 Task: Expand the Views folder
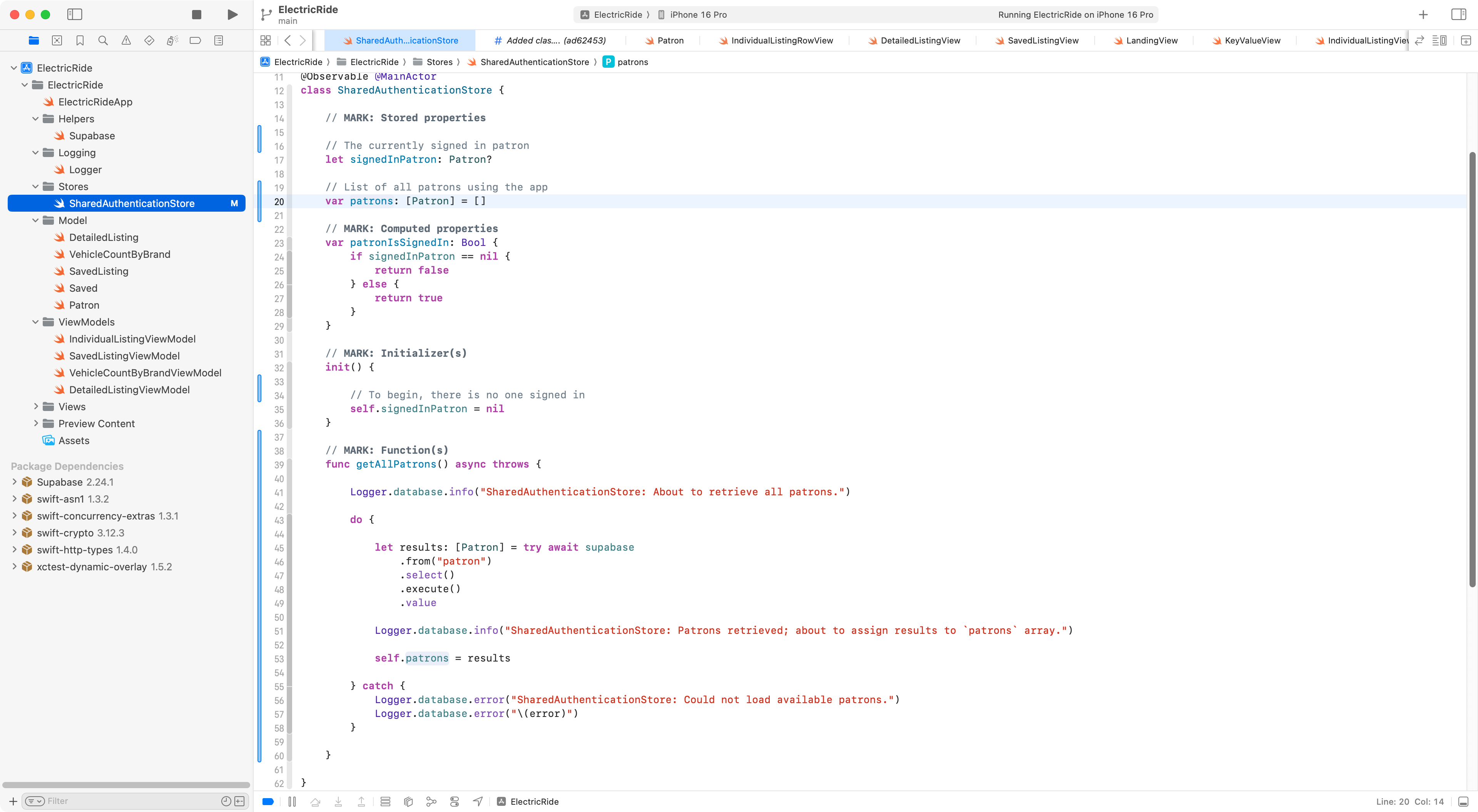(x=35, y=406)
